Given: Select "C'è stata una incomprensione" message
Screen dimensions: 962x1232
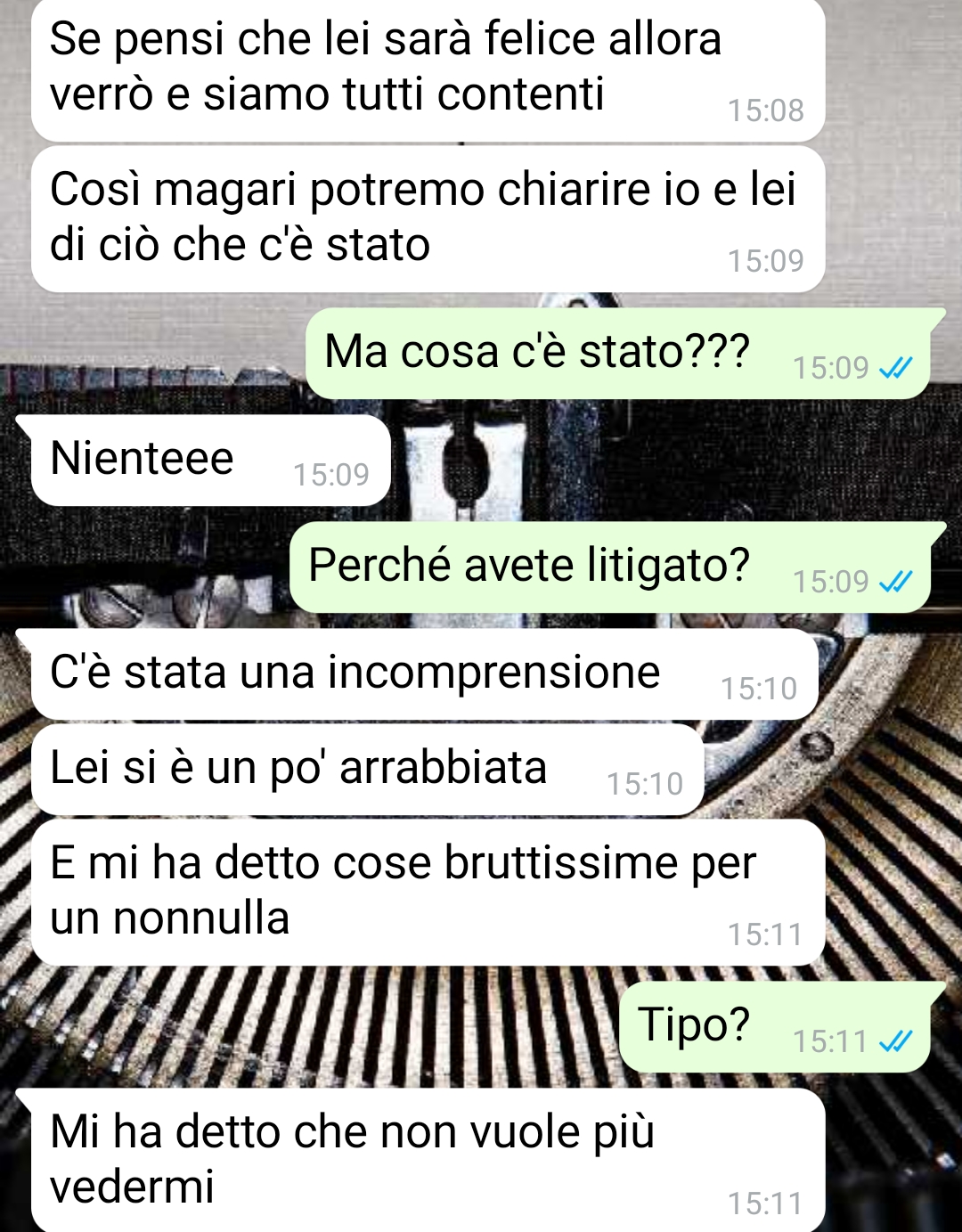Looking at the screenshot, I should 417,674.
